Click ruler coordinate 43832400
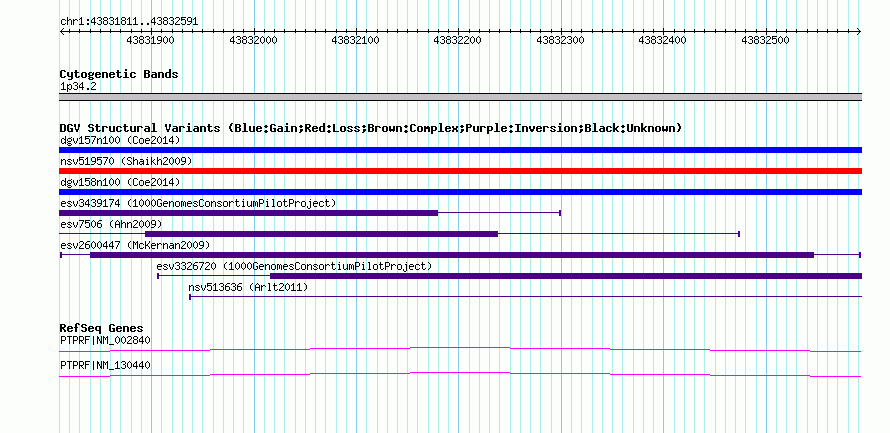Viewport: 890px width, 433px height. coord(663,40)
